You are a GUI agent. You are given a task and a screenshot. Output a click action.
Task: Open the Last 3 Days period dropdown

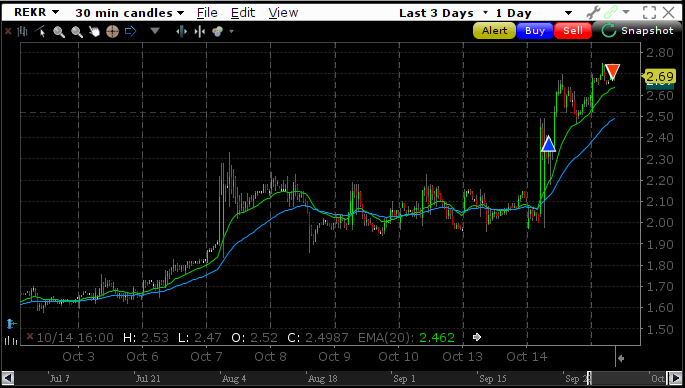click(x=444, y=13)
